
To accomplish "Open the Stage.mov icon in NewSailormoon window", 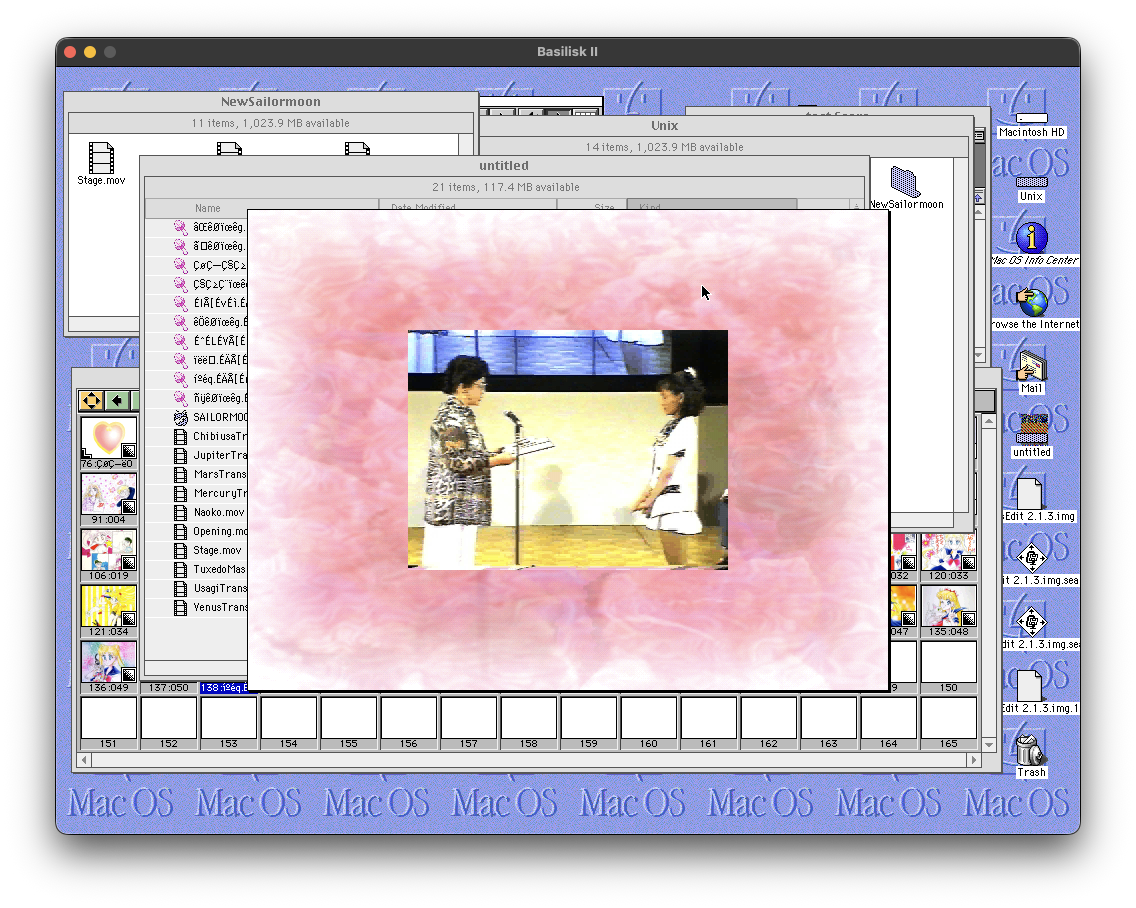I will pos(101,158).
